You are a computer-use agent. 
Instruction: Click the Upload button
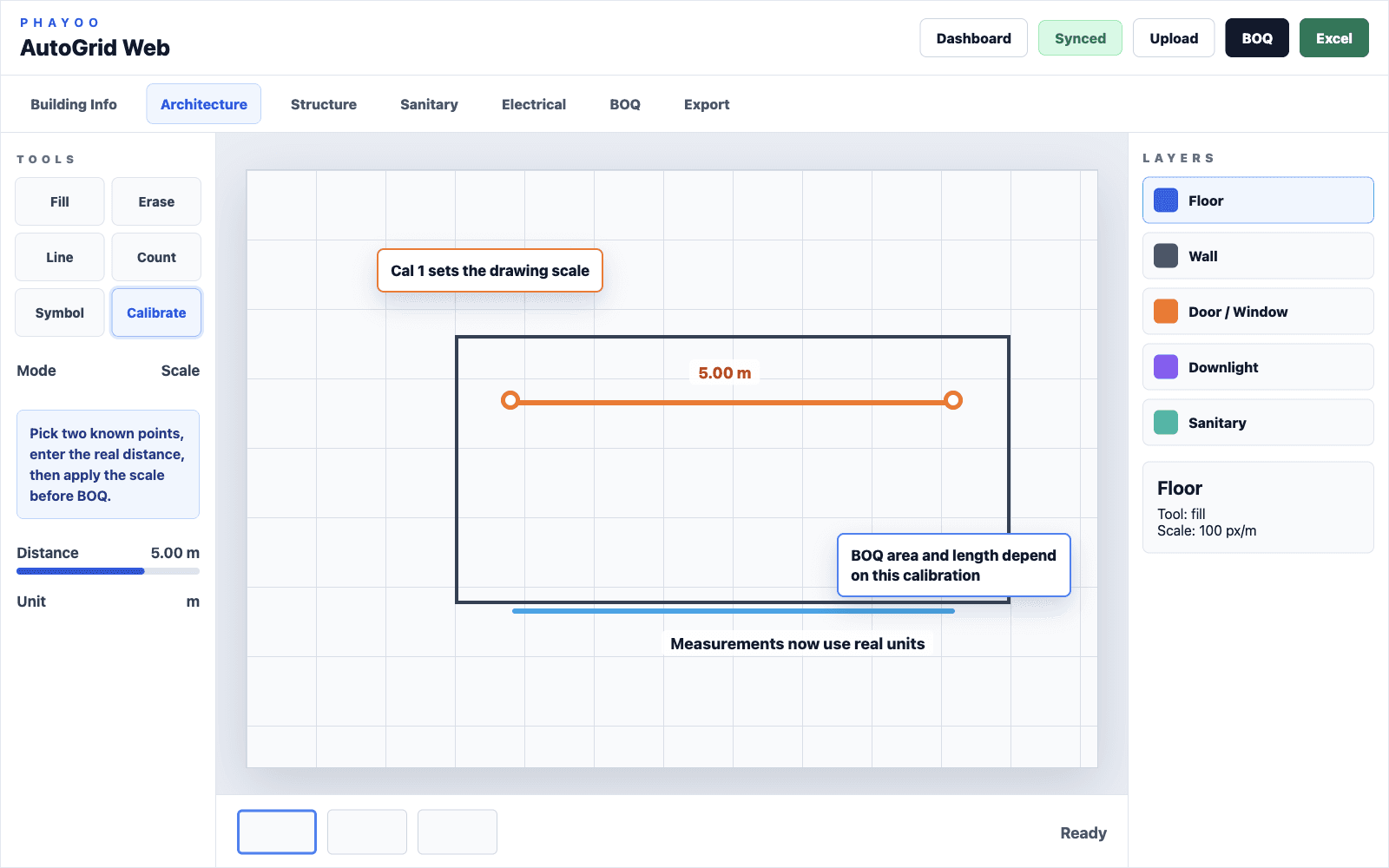coord(1174,38)
